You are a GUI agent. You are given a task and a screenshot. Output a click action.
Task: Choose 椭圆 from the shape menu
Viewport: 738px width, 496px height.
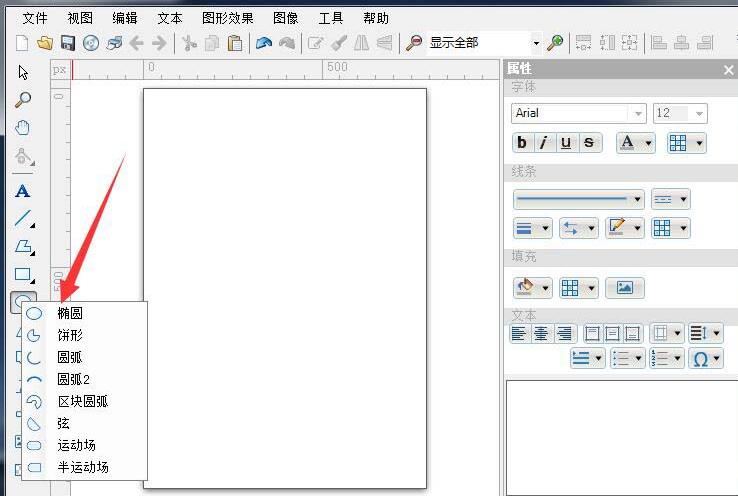point(70,313)
